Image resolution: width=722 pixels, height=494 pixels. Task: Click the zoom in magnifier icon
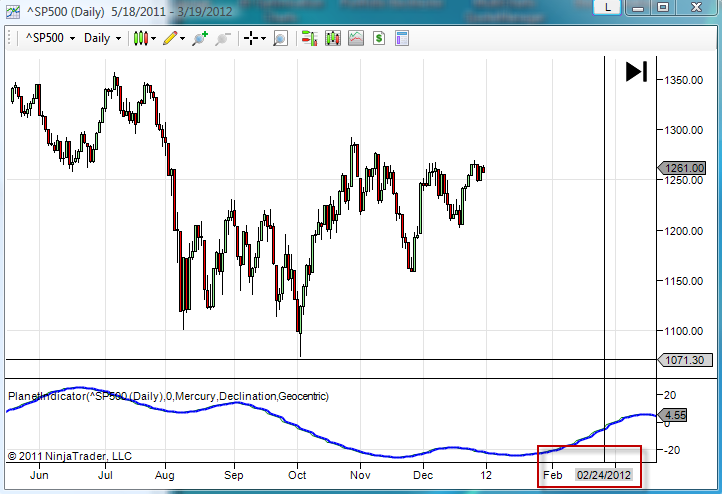tap(200, 38)
